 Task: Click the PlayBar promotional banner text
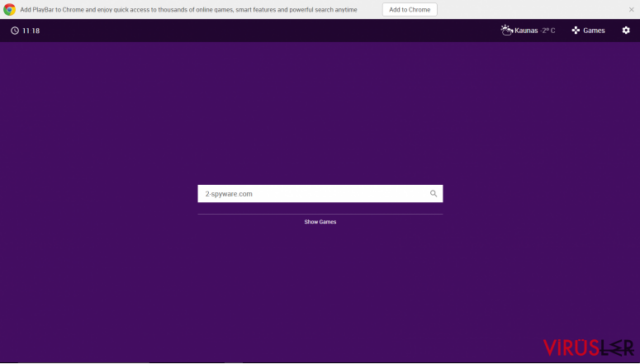tap(189, 9)
